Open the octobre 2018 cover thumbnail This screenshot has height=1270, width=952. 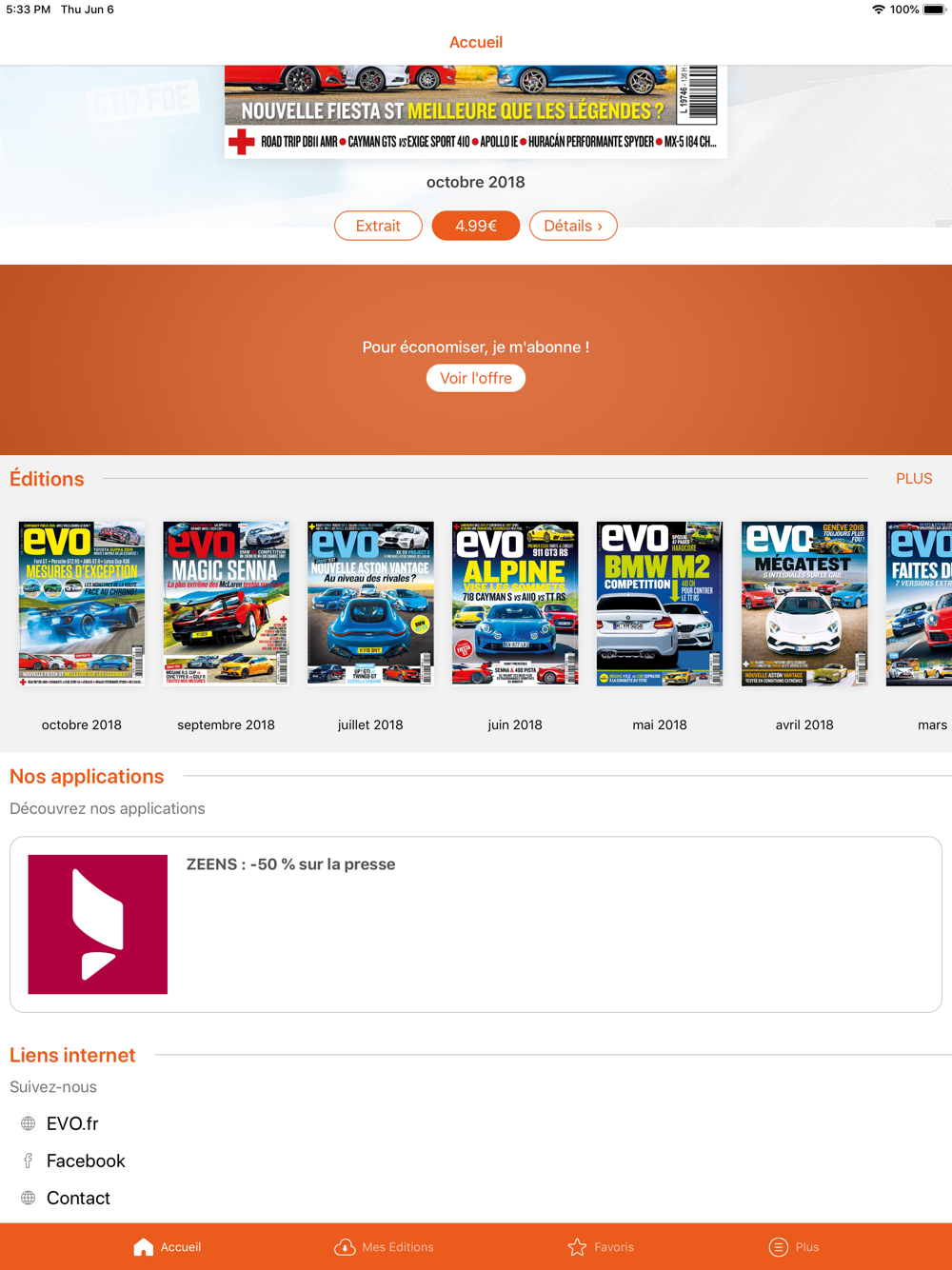(82, 604)
